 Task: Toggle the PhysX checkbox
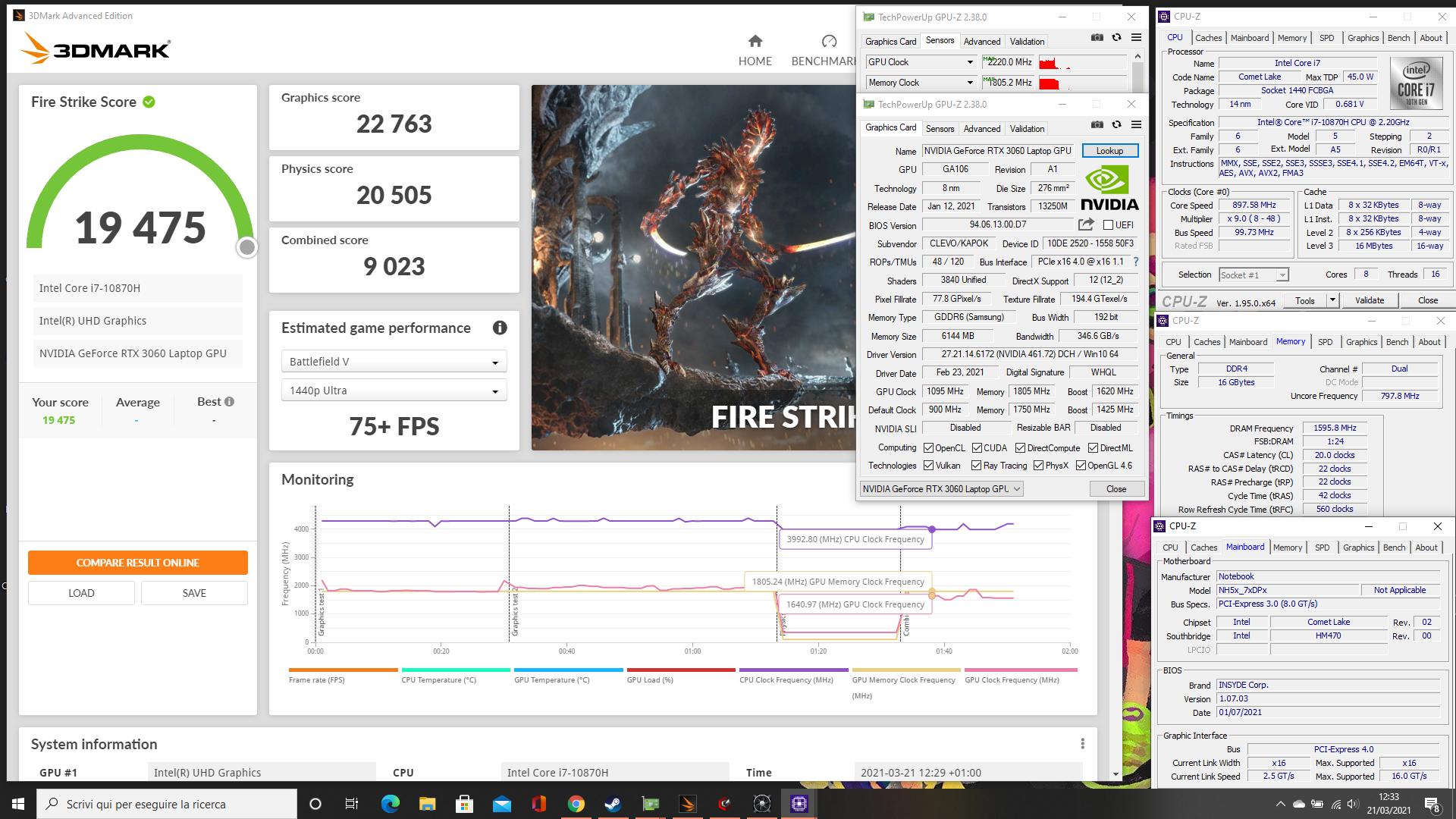pos(1038,466)
